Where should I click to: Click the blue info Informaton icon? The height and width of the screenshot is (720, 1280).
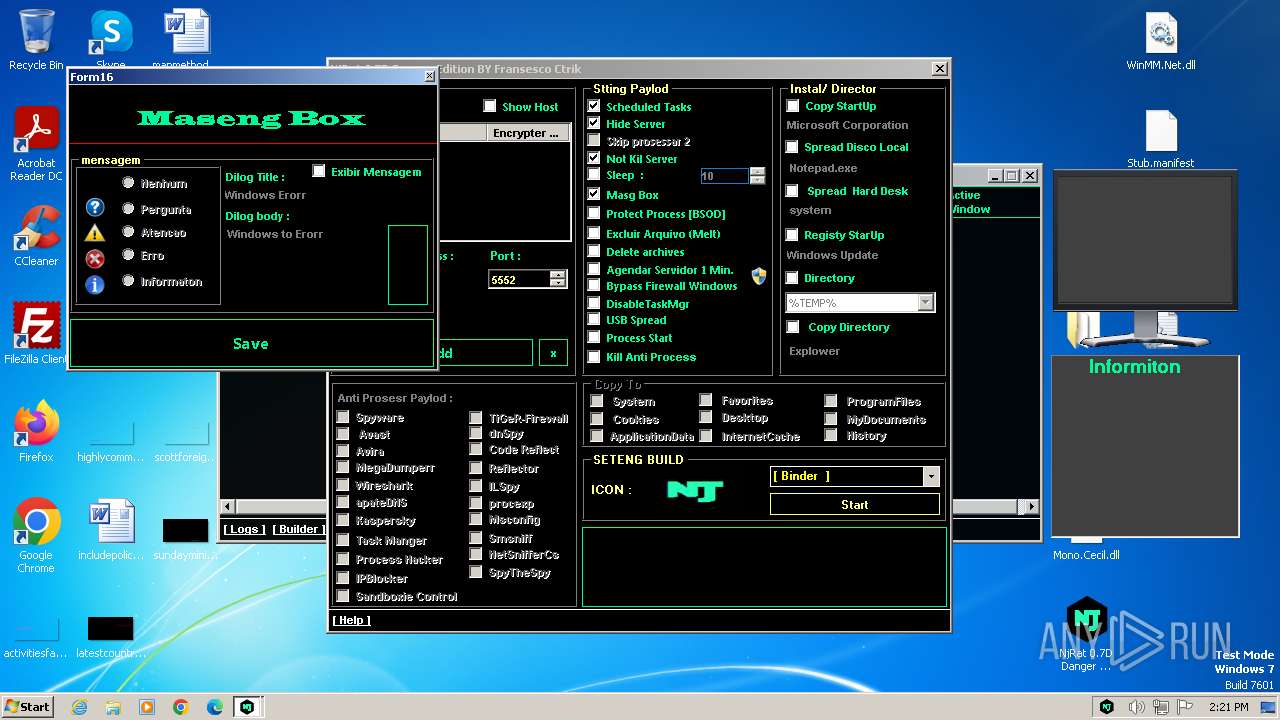(x=95, y=285)
